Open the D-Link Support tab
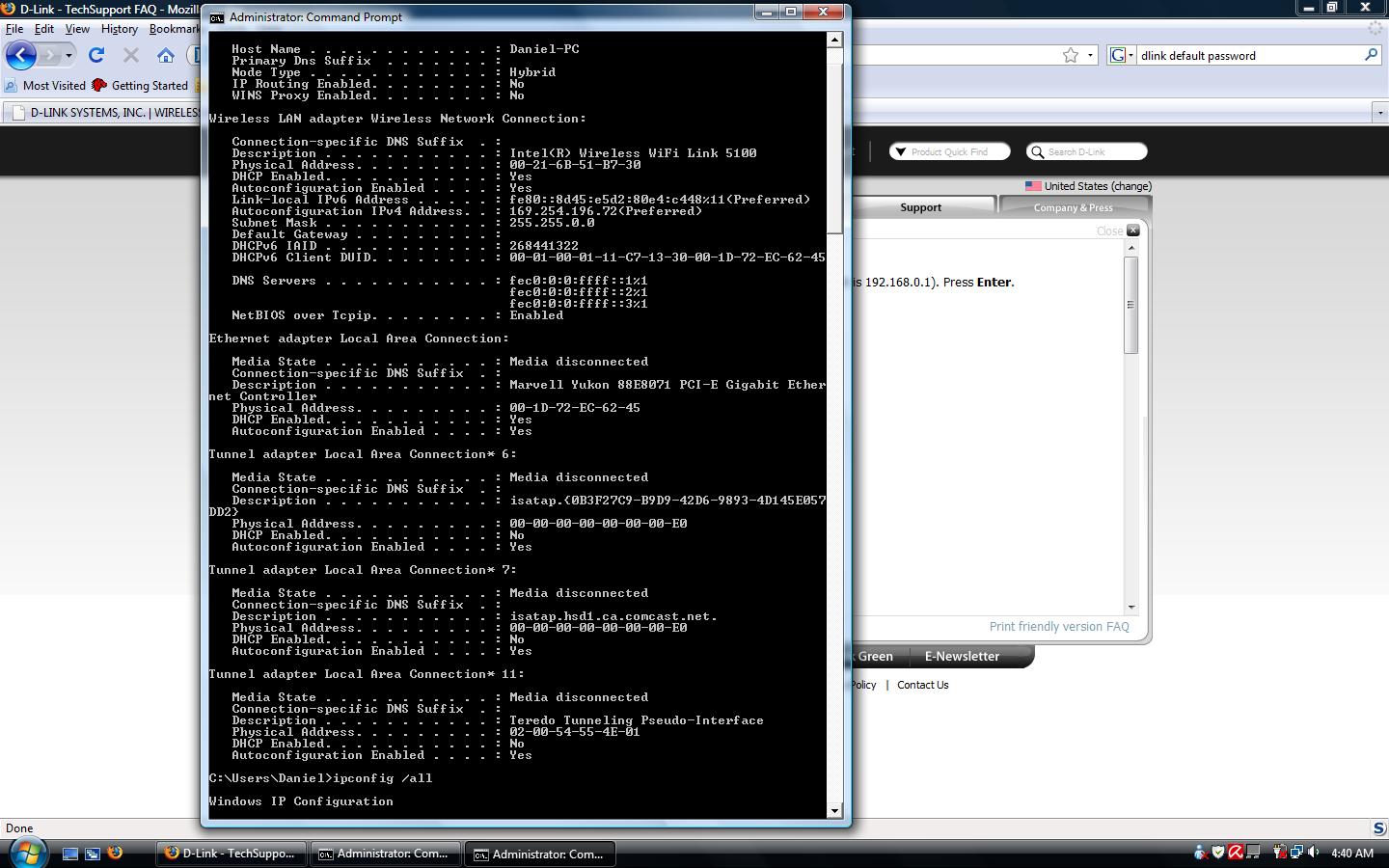 (921, 207)
